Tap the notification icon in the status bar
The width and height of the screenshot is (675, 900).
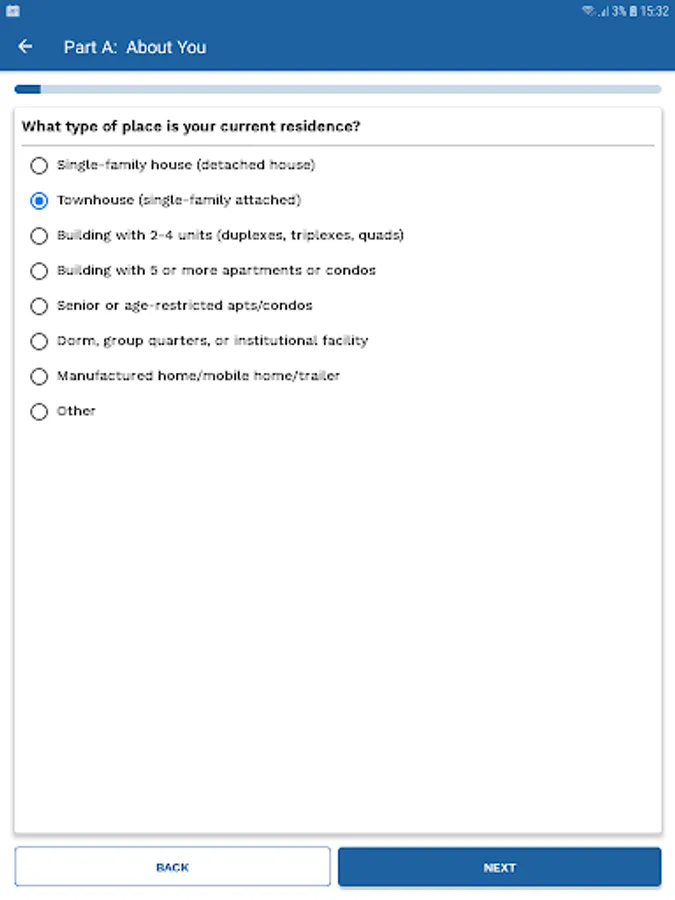tap(12, 11)
